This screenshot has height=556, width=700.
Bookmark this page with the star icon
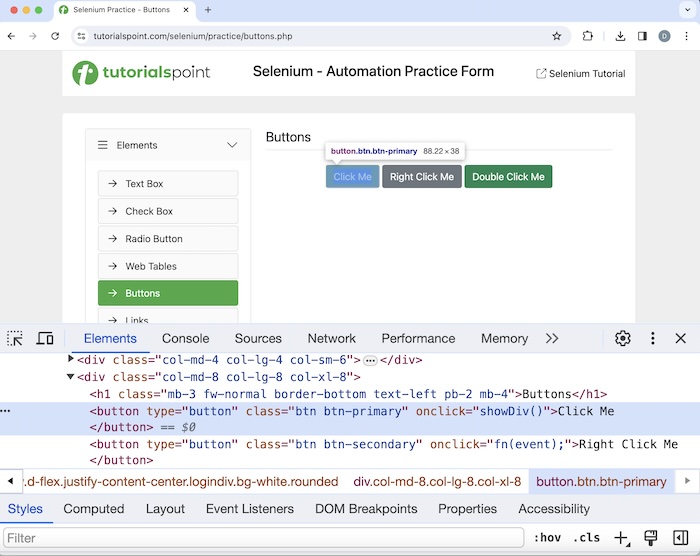coord(557,36)
